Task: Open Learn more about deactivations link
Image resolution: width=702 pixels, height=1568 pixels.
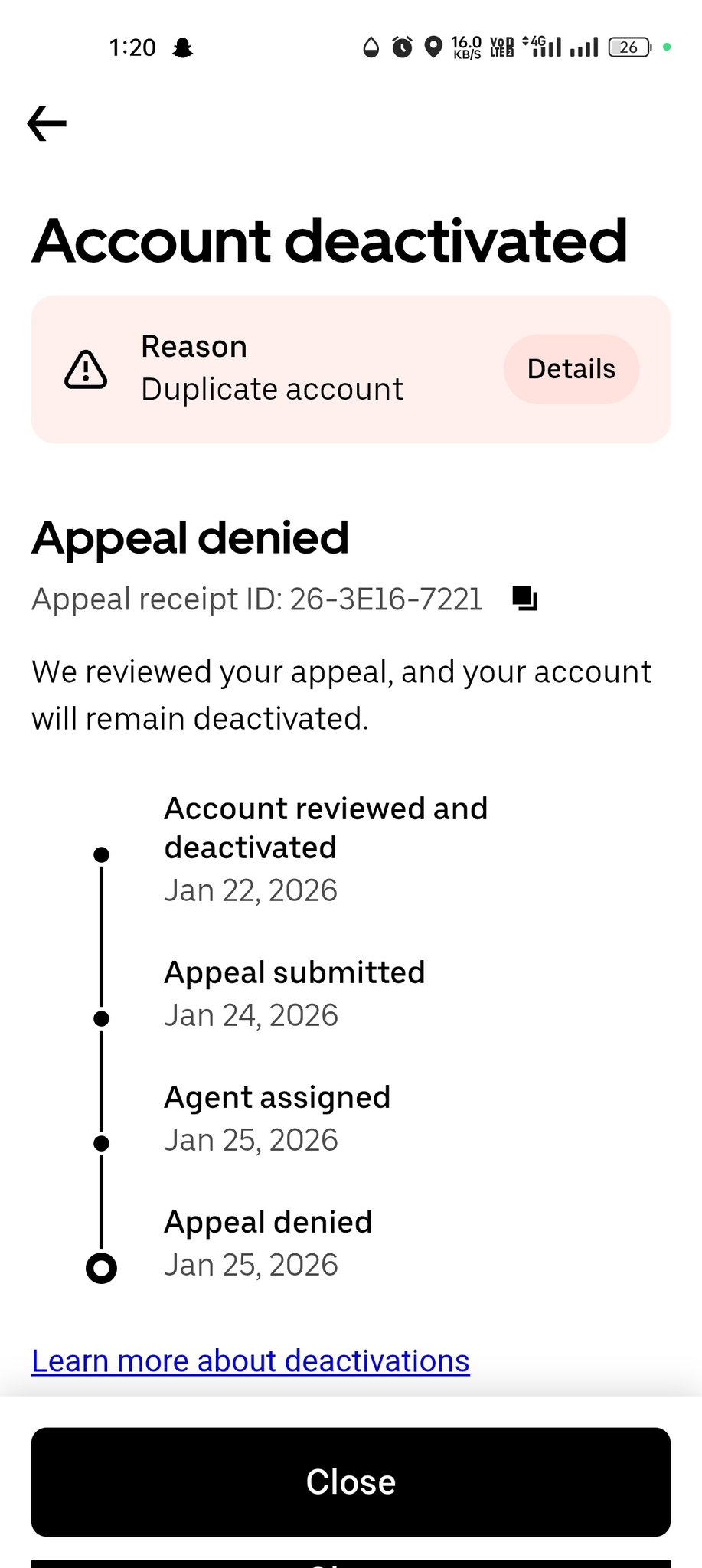Action: click(250, 1361)
